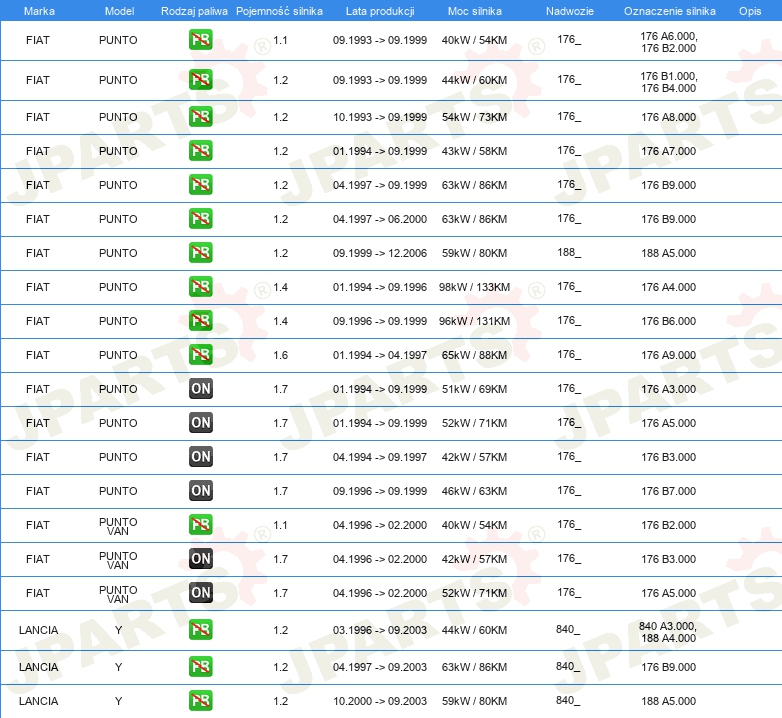
Task: Click production dates 10.1993 -> 09.1999
Action: point(380,117)
